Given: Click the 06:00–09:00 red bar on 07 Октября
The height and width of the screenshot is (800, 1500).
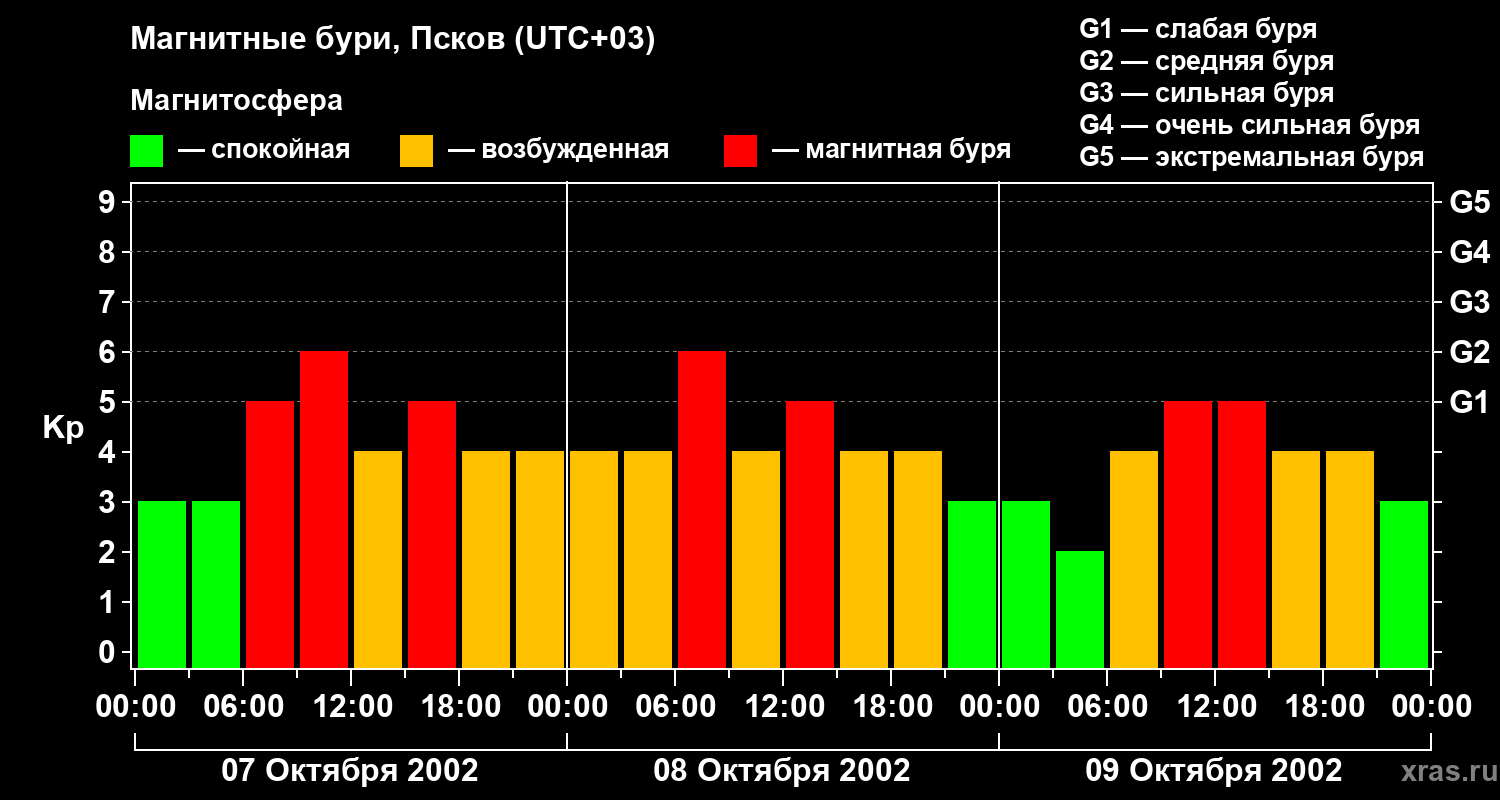Looking at the screenshot, I should point(270,534).
